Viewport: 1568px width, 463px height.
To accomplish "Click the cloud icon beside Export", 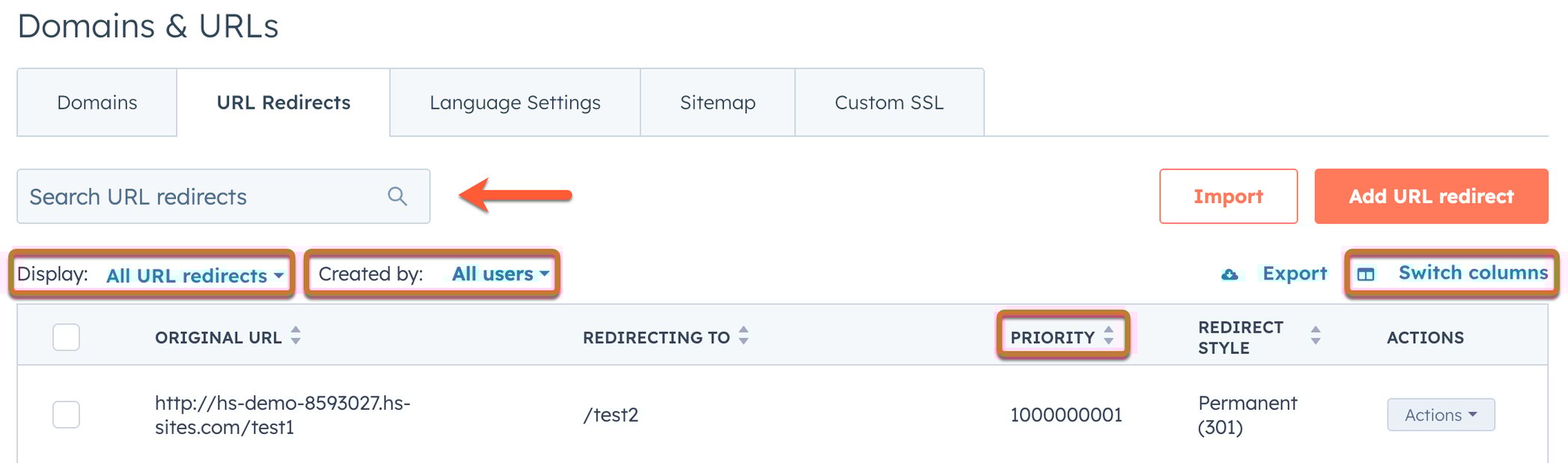I will [x=1229, y=274].
